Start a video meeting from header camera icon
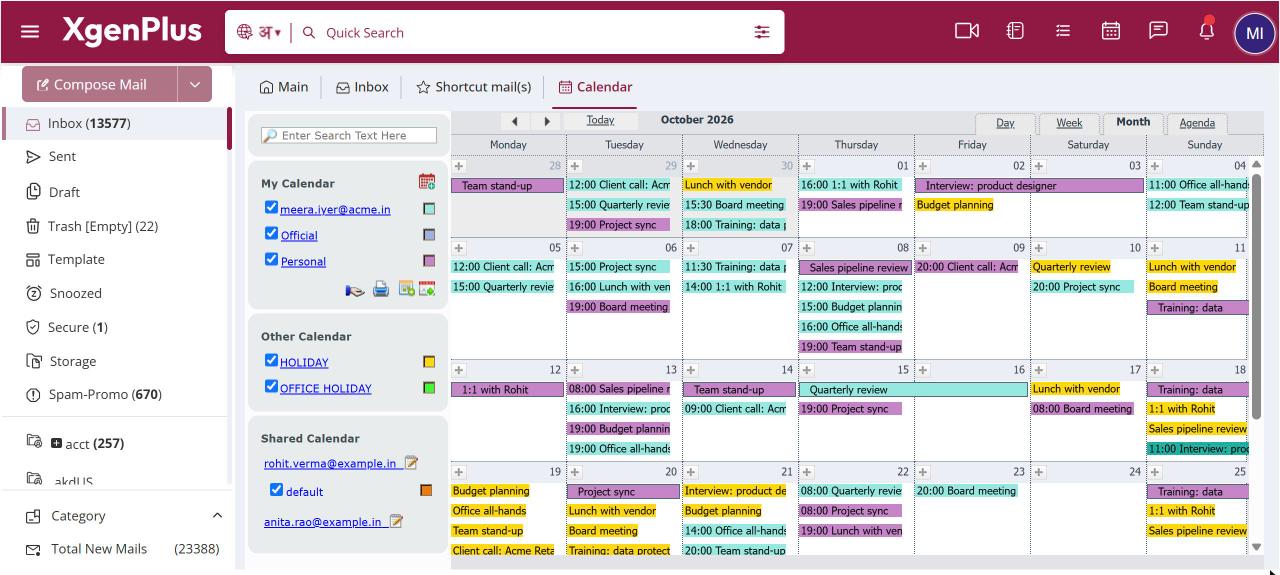This screenshot has width=1280, height=575. coord(967,31)
